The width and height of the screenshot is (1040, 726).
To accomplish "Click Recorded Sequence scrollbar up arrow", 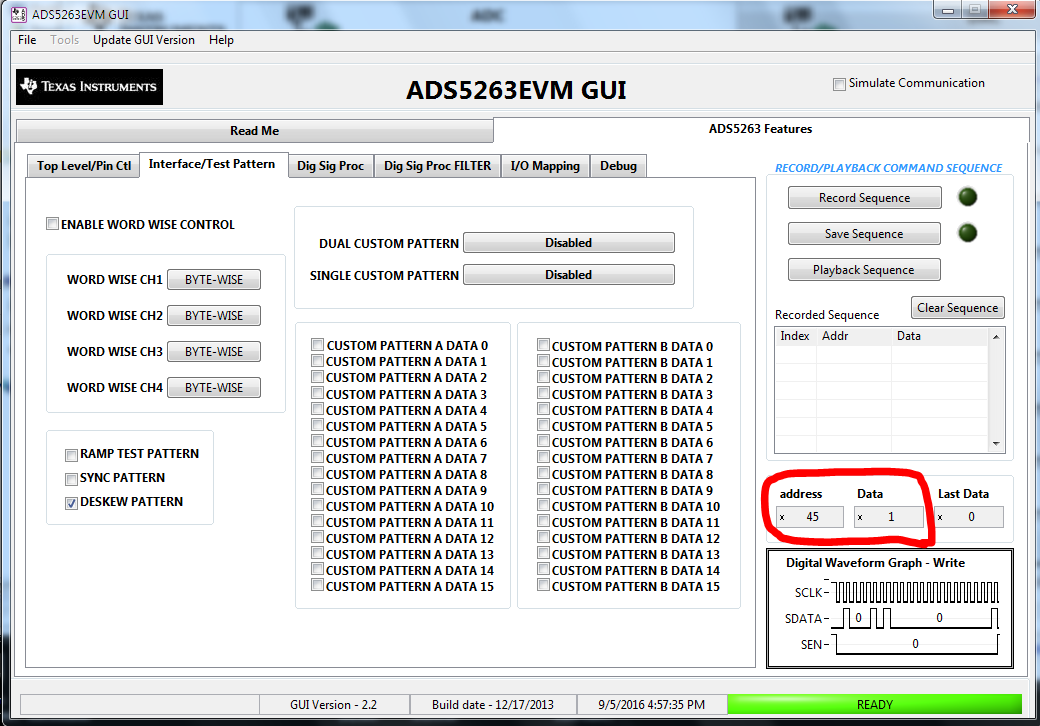I will pyautogui.click(x=996, y=337).
